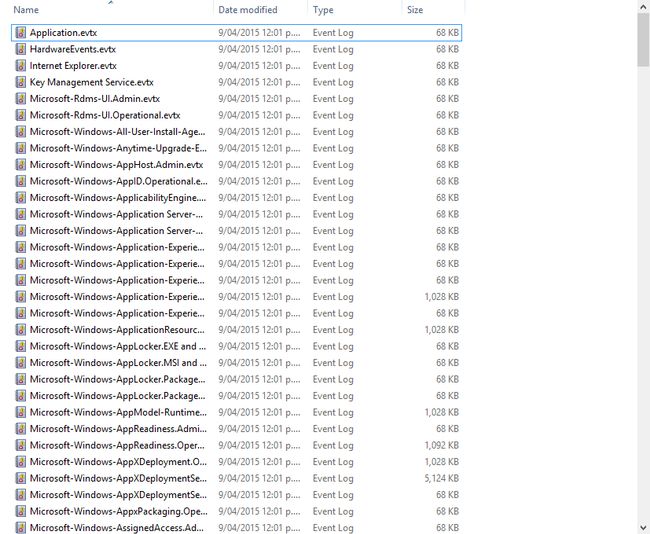This screenshot has height=534, width=650.
Task: Select the 1,028 KB size of ApplicationResourc row
Action: [441, 330]
